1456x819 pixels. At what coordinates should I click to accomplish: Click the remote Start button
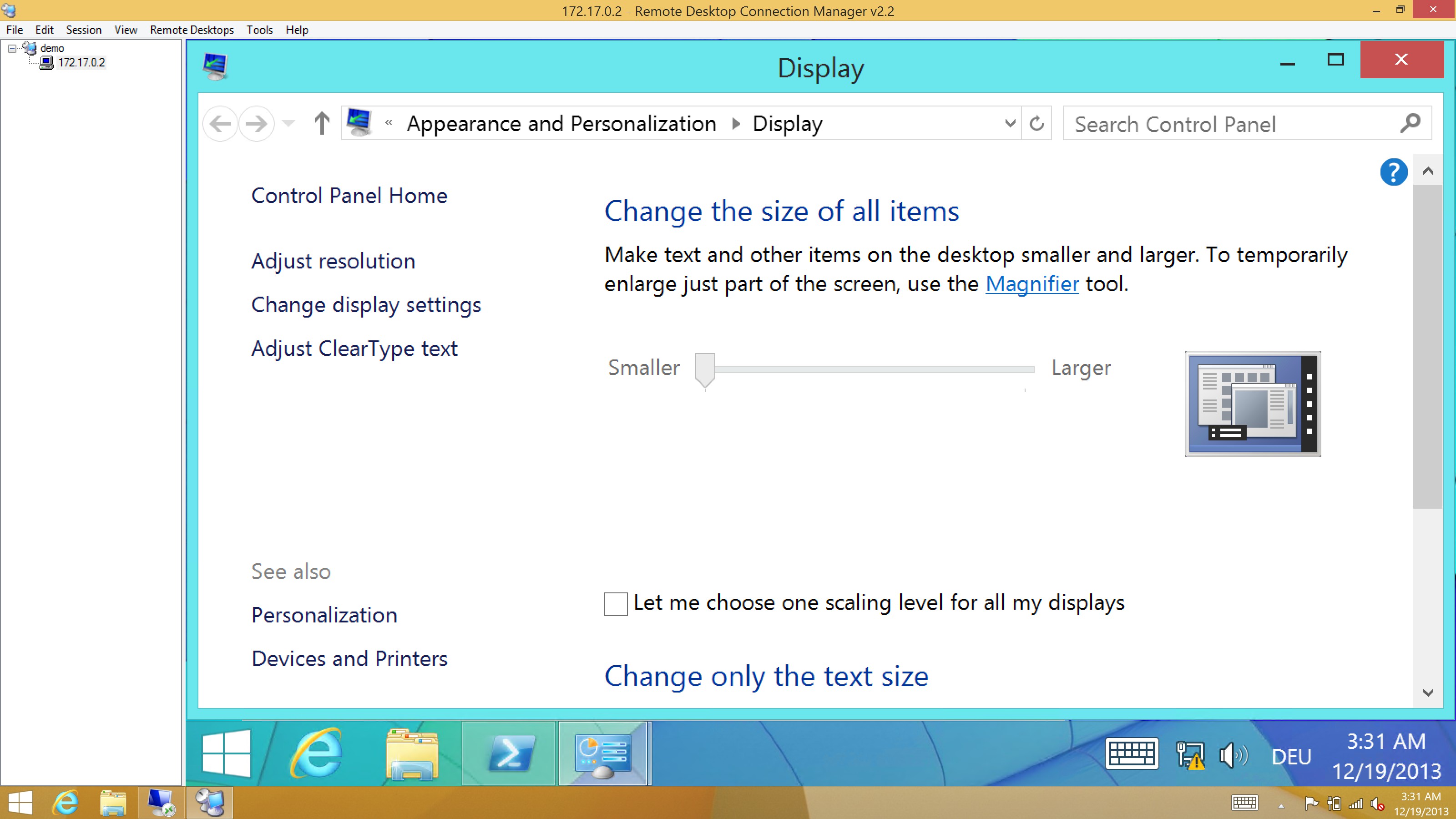point(226,753)
